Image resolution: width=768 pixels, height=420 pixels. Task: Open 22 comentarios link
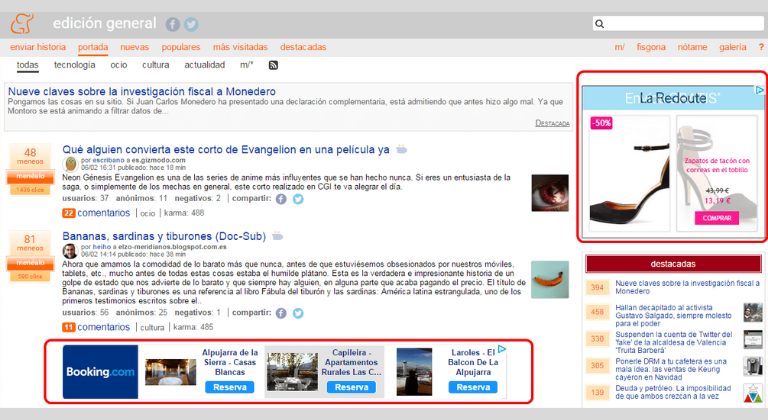[x=96, y=213]
